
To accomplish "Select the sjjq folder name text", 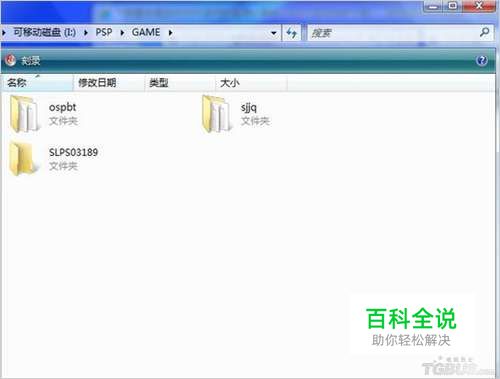I will point(249,107).
